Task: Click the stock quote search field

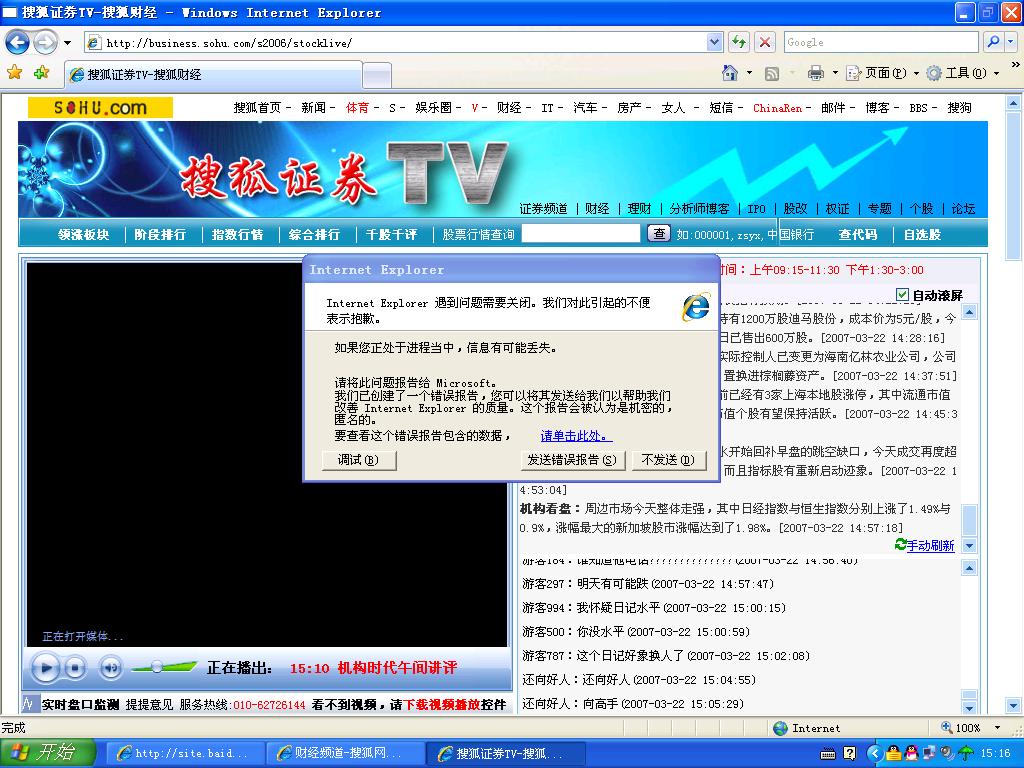Action: click(x=581, y=234)
